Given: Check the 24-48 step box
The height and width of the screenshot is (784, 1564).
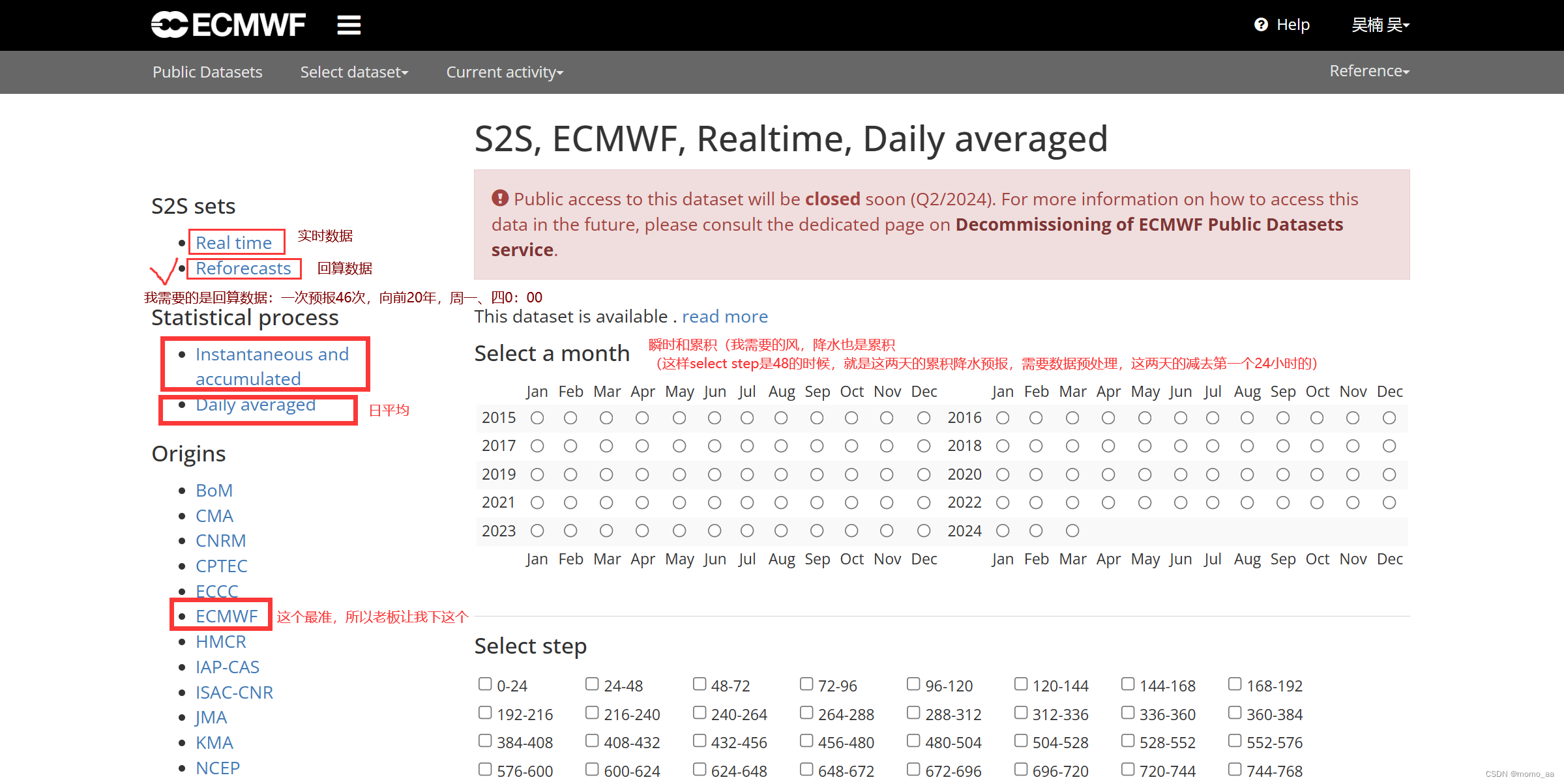Looking at the screenshot, I should click(x=592, y=684).
